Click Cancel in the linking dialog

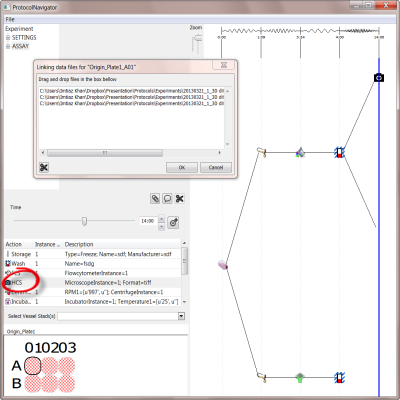[216, 167]
